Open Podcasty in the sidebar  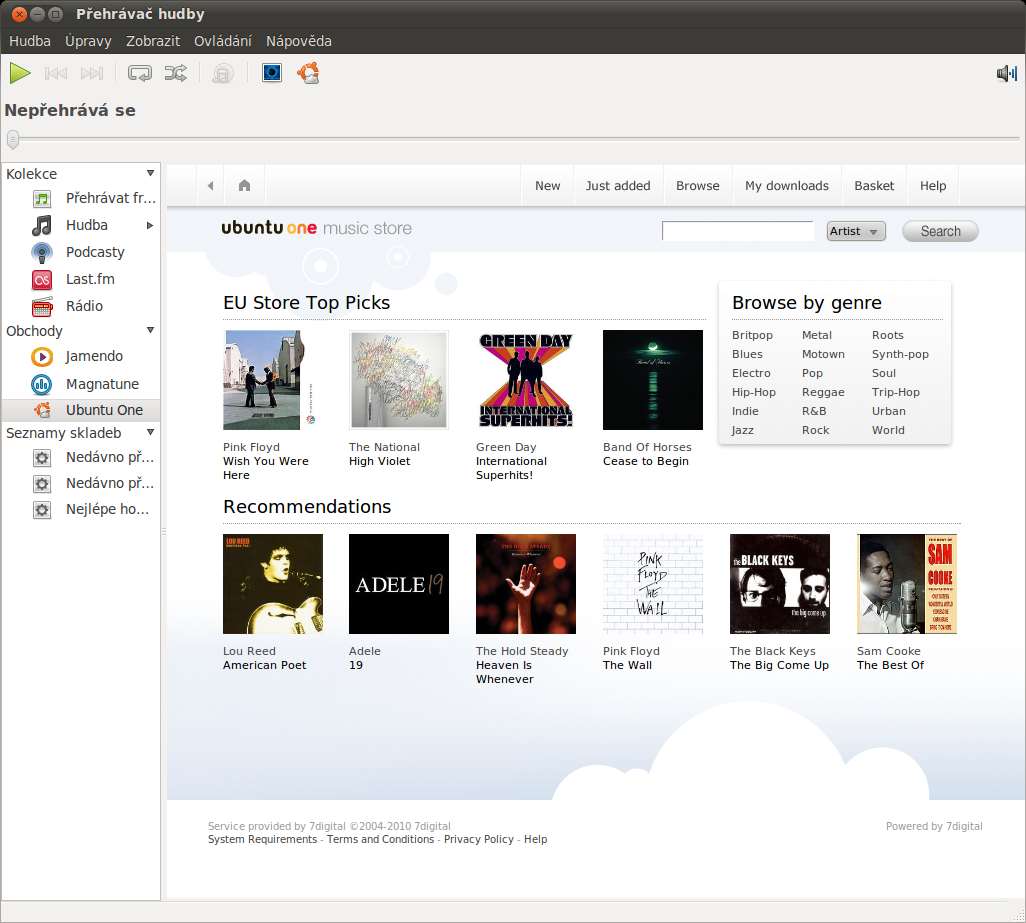(81, 253)
